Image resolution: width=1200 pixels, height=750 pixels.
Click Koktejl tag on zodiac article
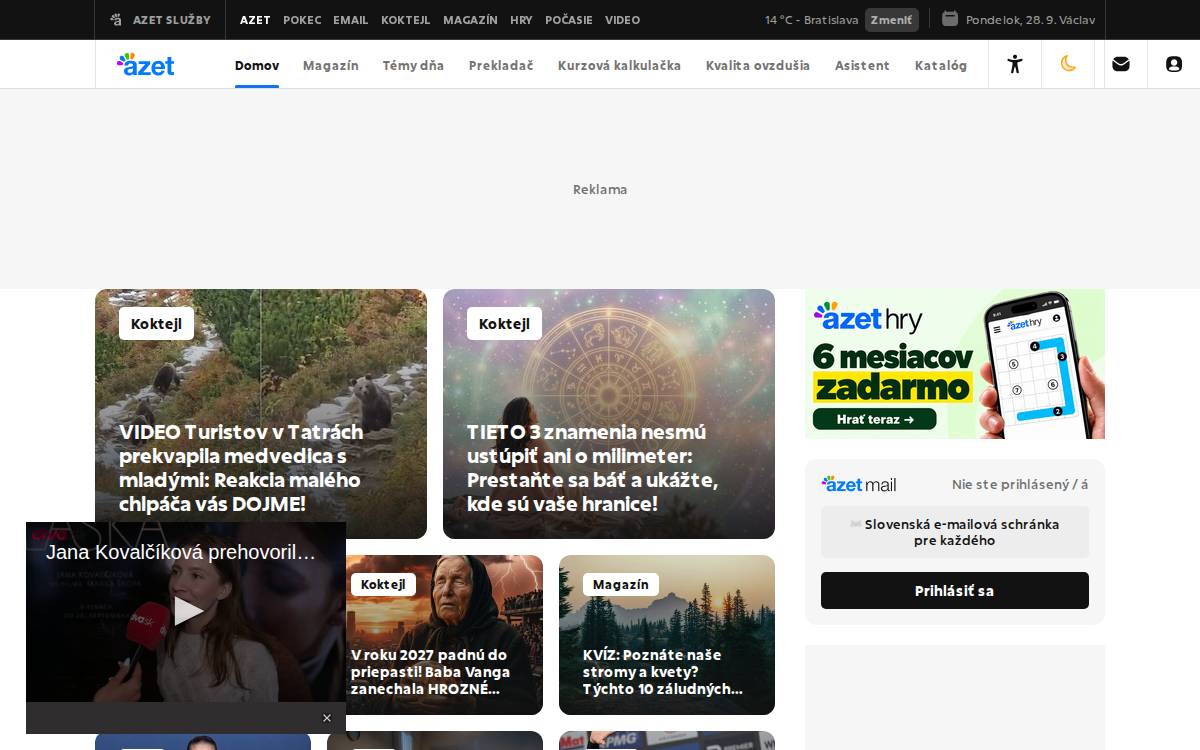504,323
